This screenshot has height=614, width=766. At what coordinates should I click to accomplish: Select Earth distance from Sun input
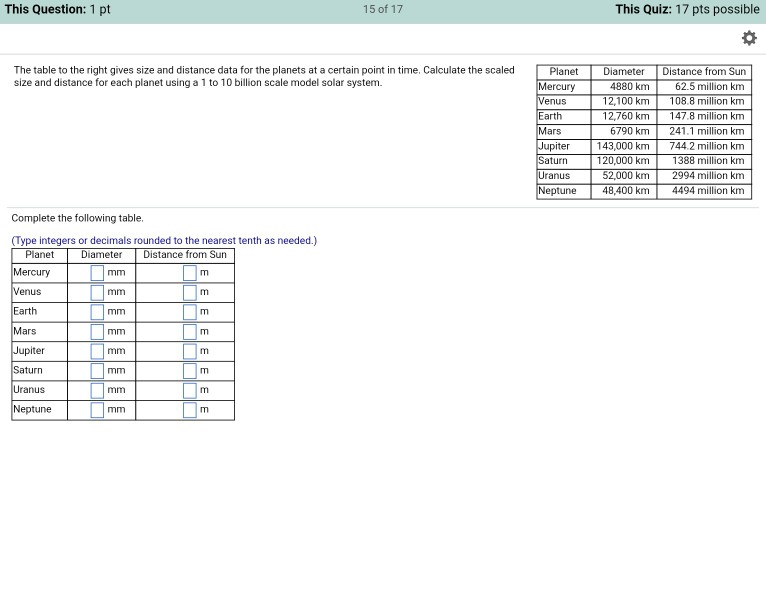pyautogui.click(x=190, y=312)
